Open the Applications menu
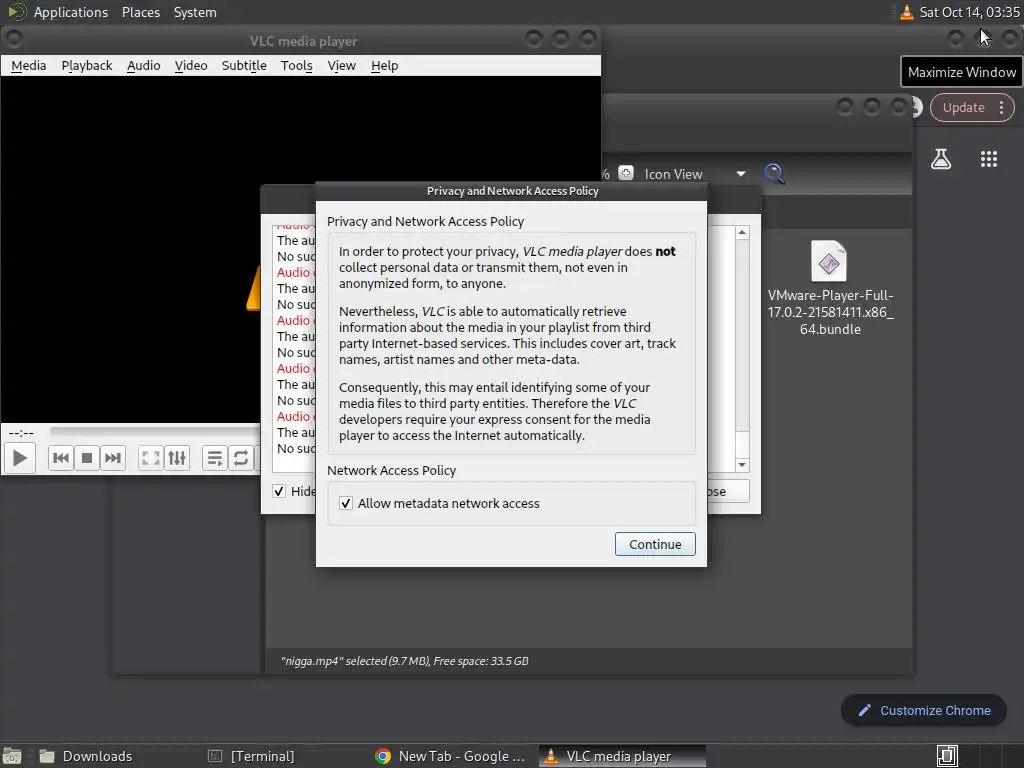The image size is (1024, 768). click(71, 12)
